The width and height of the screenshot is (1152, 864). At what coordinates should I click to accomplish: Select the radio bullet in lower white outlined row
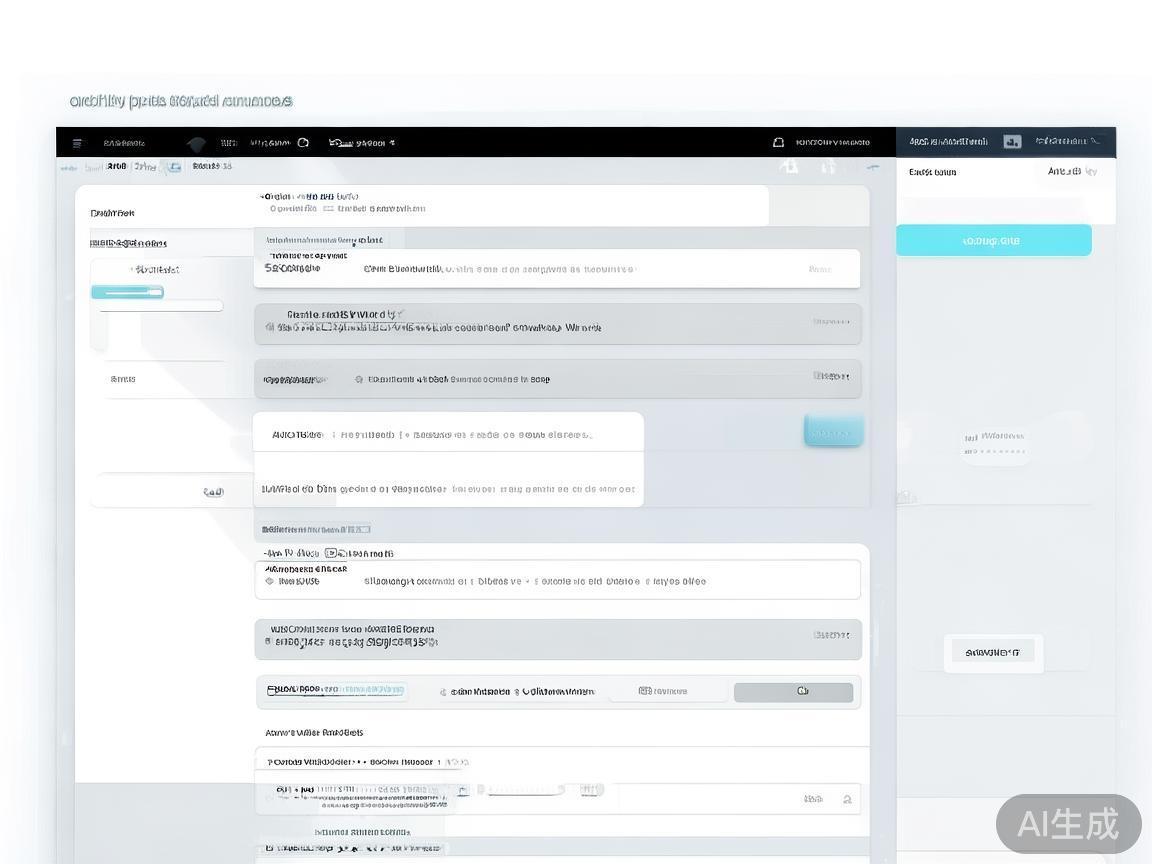click(x=269, y=581)
